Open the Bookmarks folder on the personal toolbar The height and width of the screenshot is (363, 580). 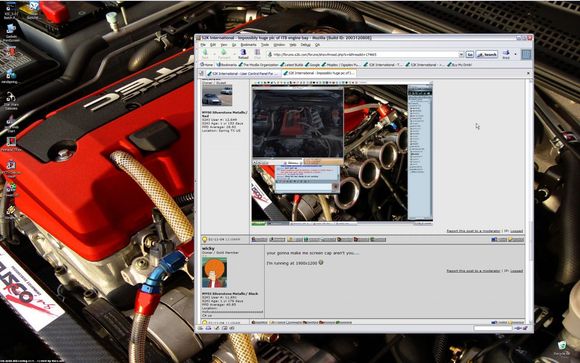[x=226, y=64]
